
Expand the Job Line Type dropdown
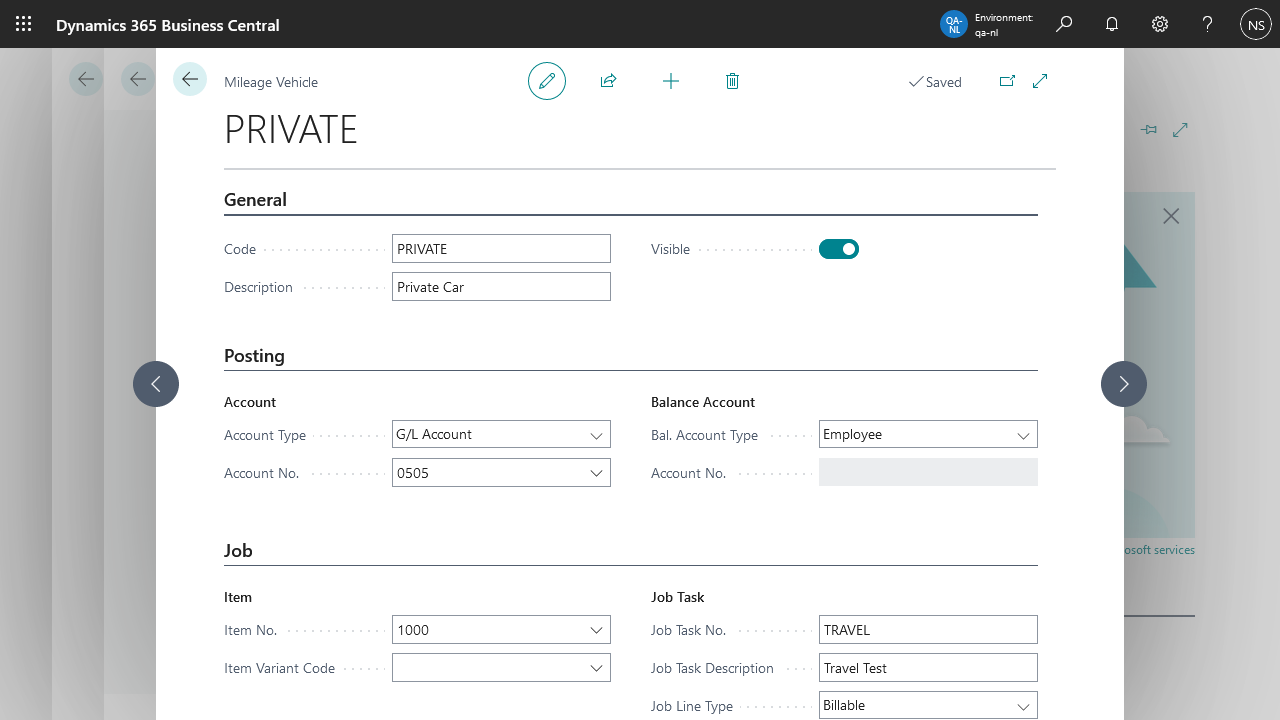(x=1023, y=706)
